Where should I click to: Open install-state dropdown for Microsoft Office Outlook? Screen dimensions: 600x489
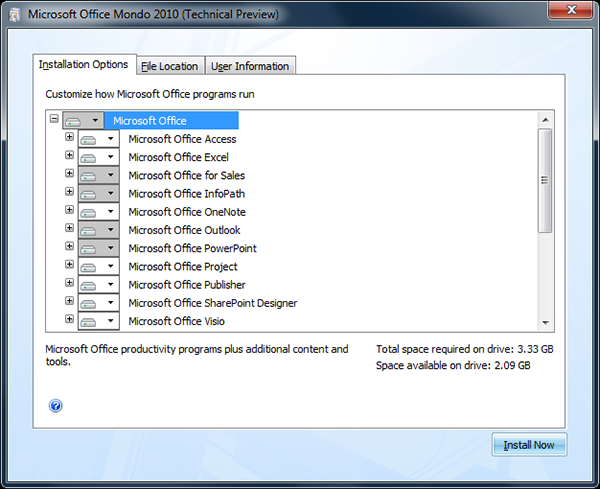(x=99, y=230)
